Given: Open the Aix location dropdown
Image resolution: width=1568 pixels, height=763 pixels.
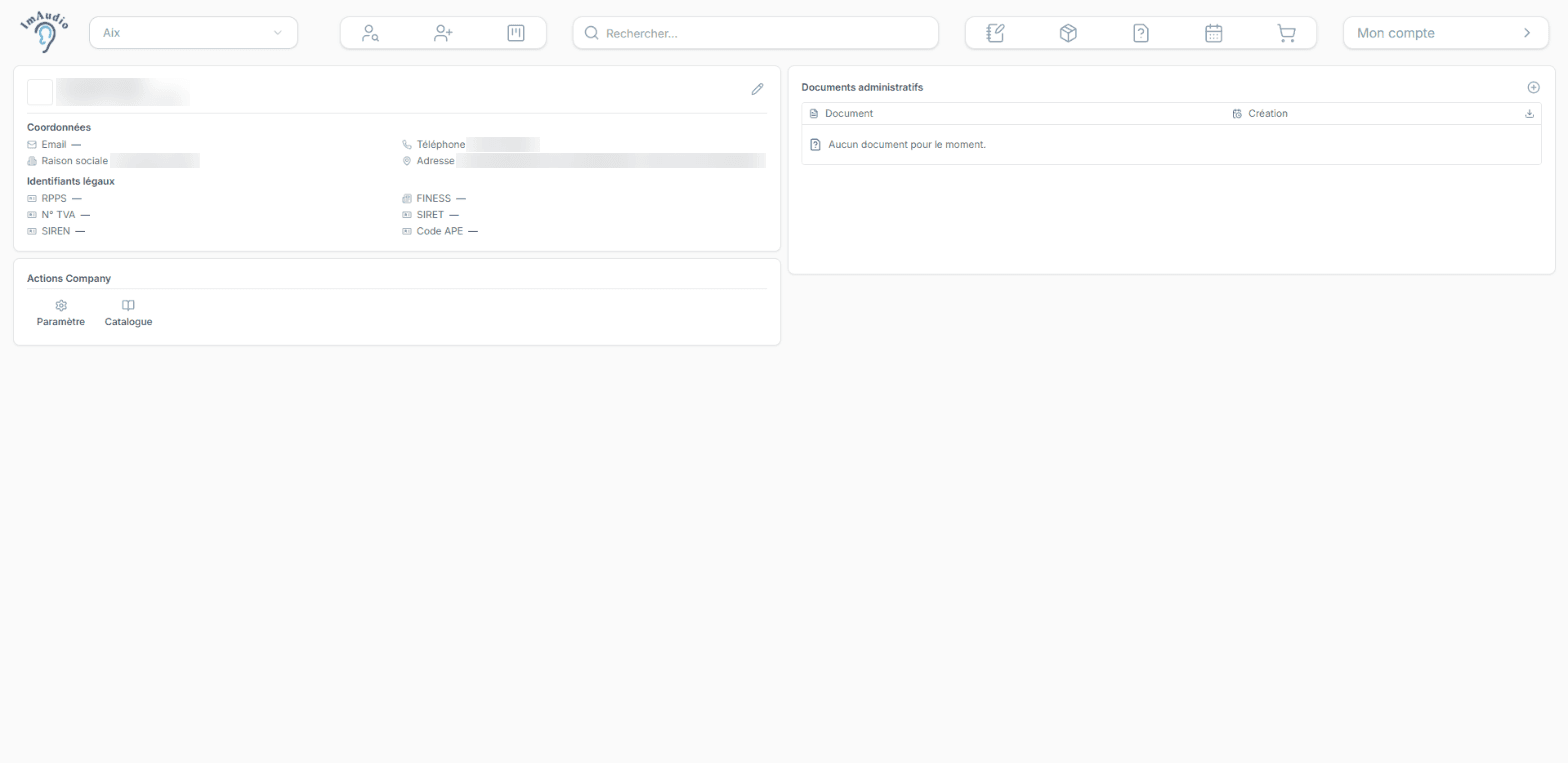Looking at the screenshot, I should click(193, 33).
